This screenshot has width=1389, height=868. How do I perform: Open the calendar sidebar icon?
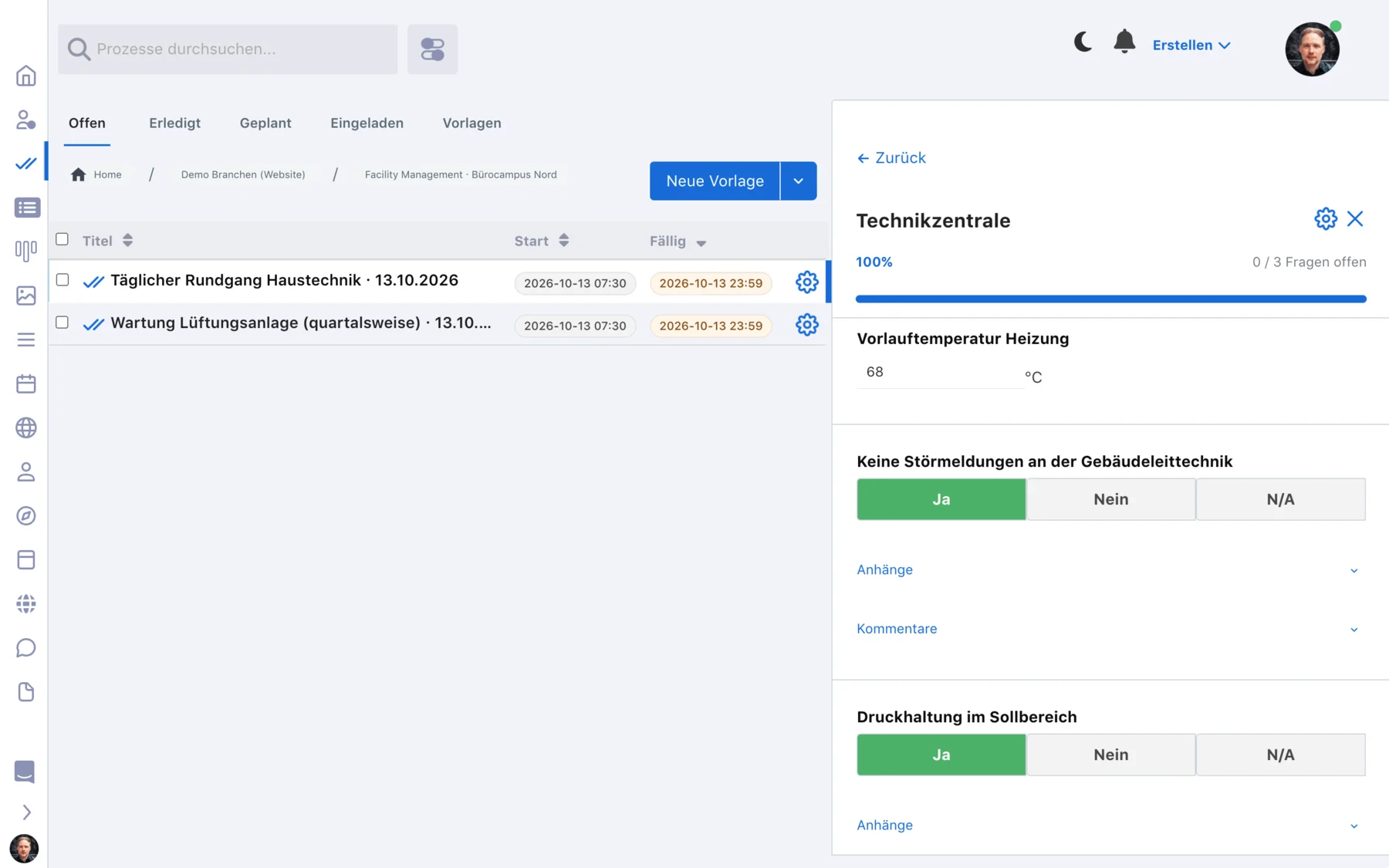25,383
